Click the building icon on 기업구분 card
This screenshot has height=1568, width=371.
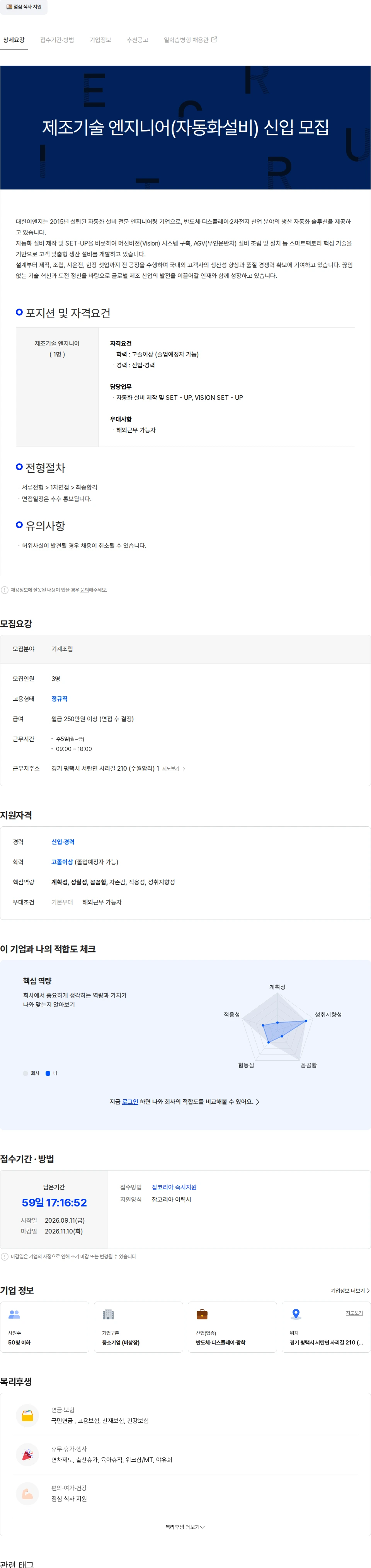(x=108, y=1314)
